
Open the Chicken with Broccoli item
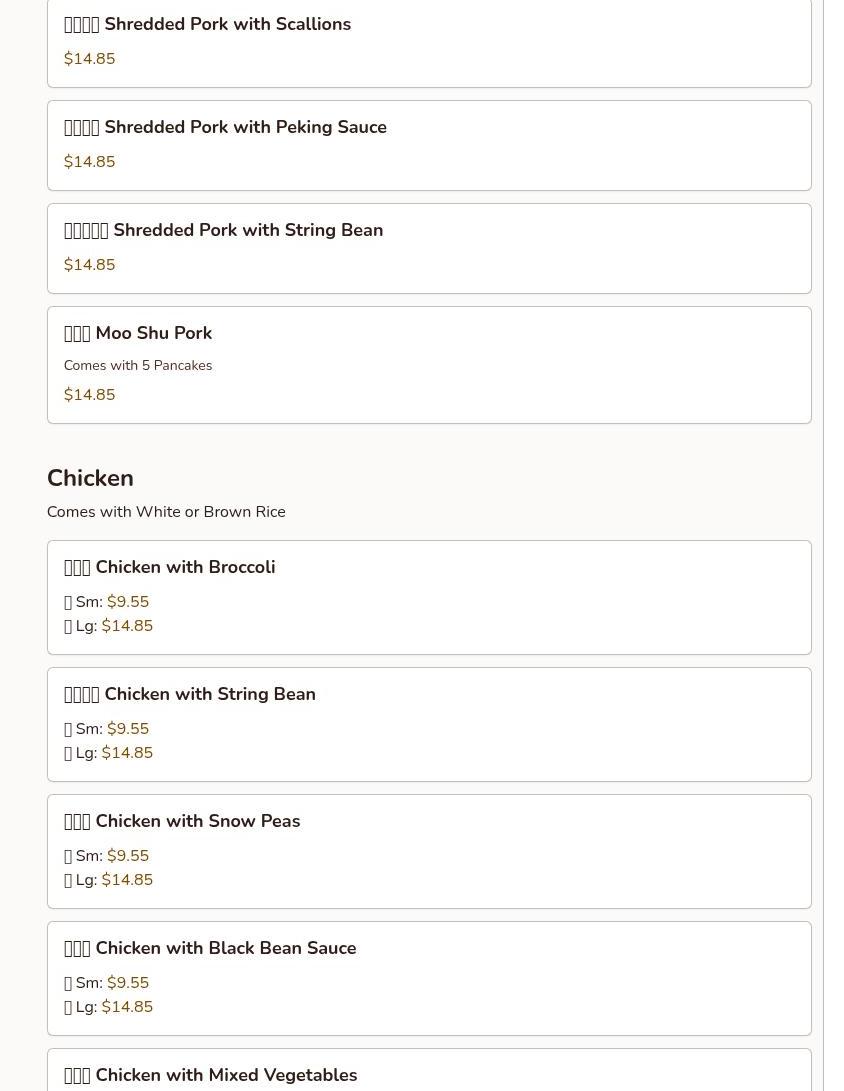[185, 568]
